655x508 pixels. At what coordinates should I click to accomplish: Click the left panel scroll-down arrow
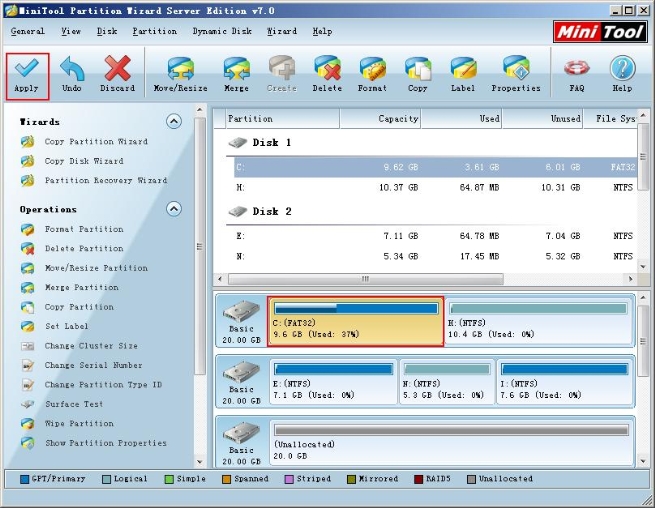tap(200, 461)
